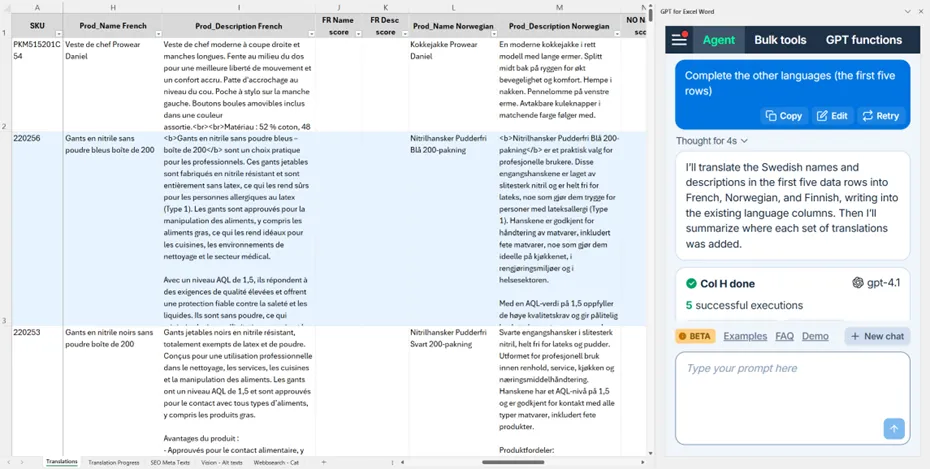
Task: Open the Prod_Name French filter dropdown
Action: (x=155, y=33)
